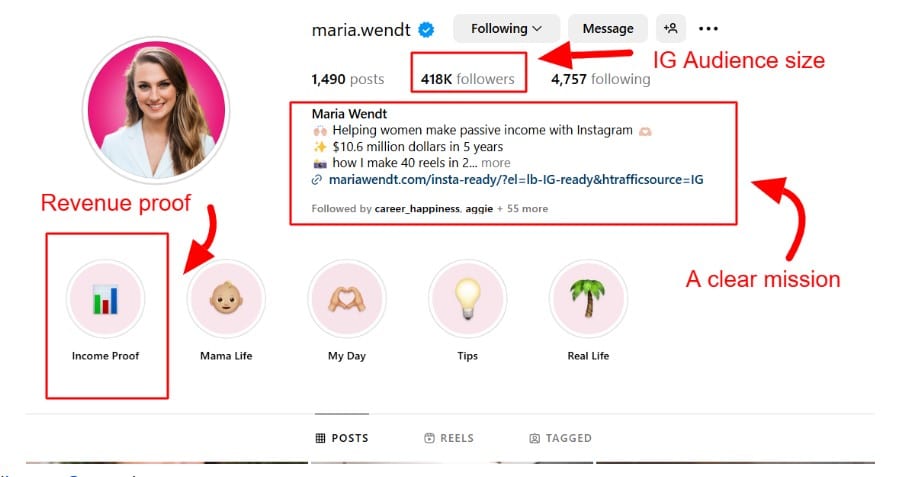The height and width of the screenshot is (477, 898).
Task: Switch to the Tagged tab
Action: [560, 438]
